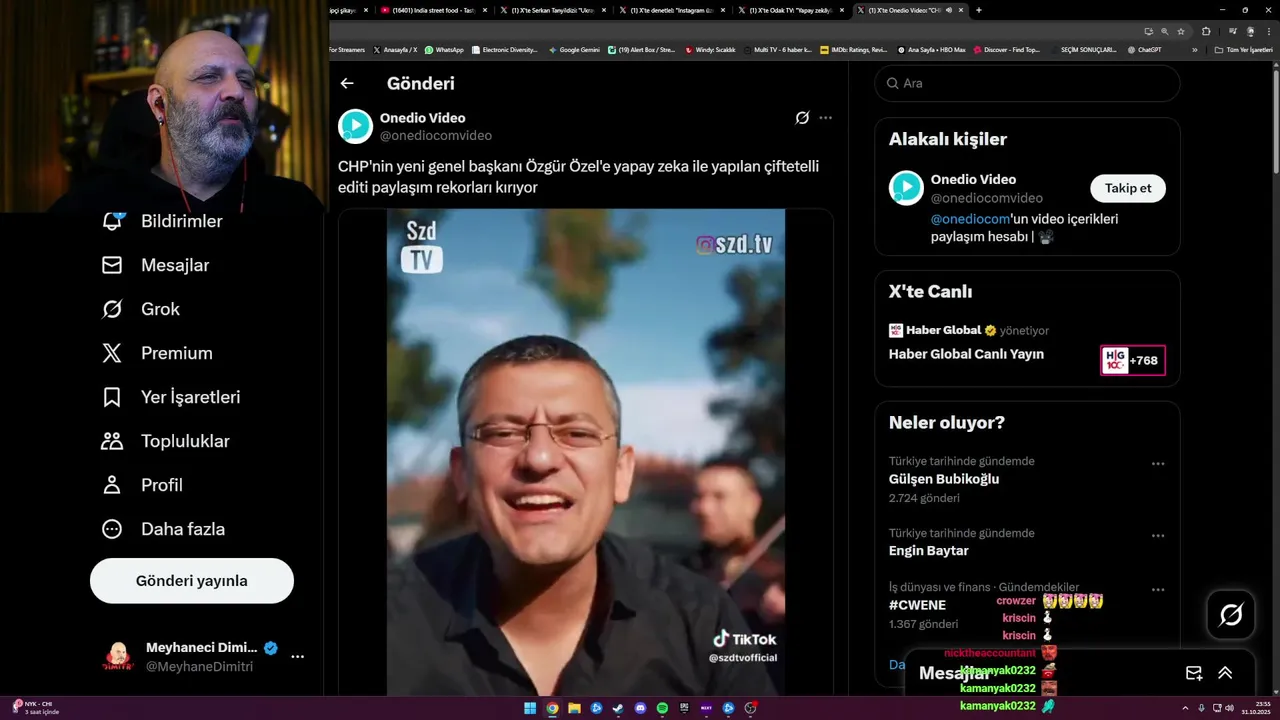Viewport: 1280px width, 720px height.
Task: Switch to the X'te denetleli Instagram tab
Action: point(672,10)
